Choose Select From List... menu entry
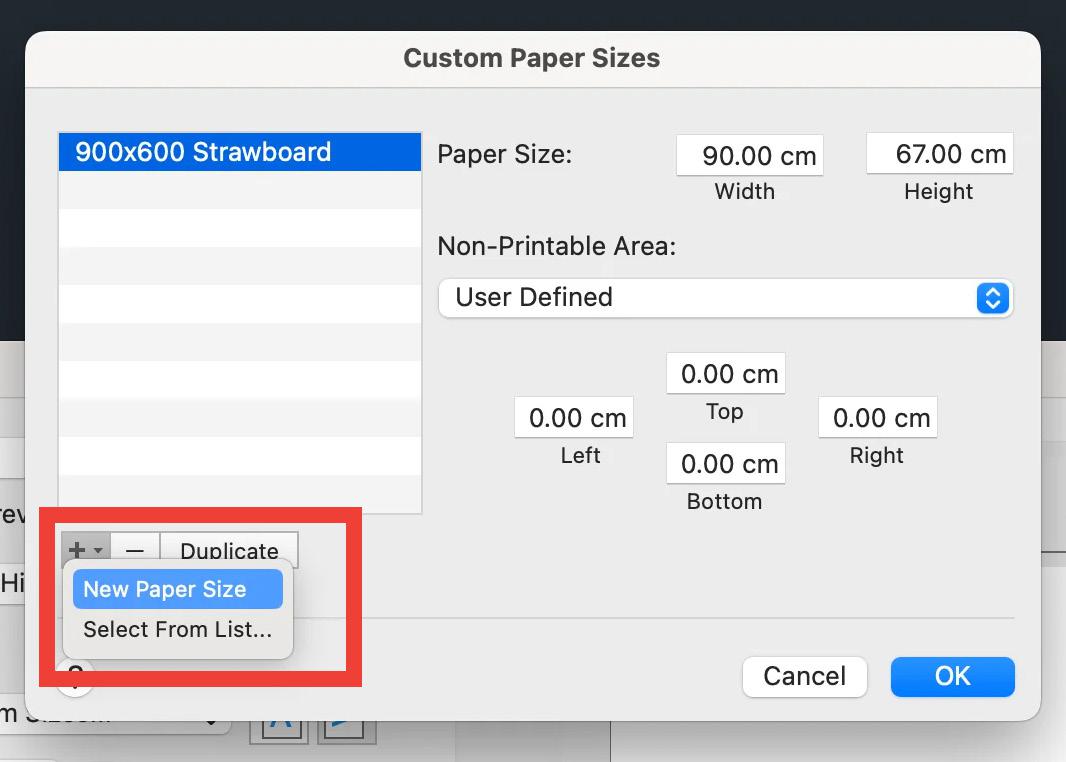 pos(178,629)
